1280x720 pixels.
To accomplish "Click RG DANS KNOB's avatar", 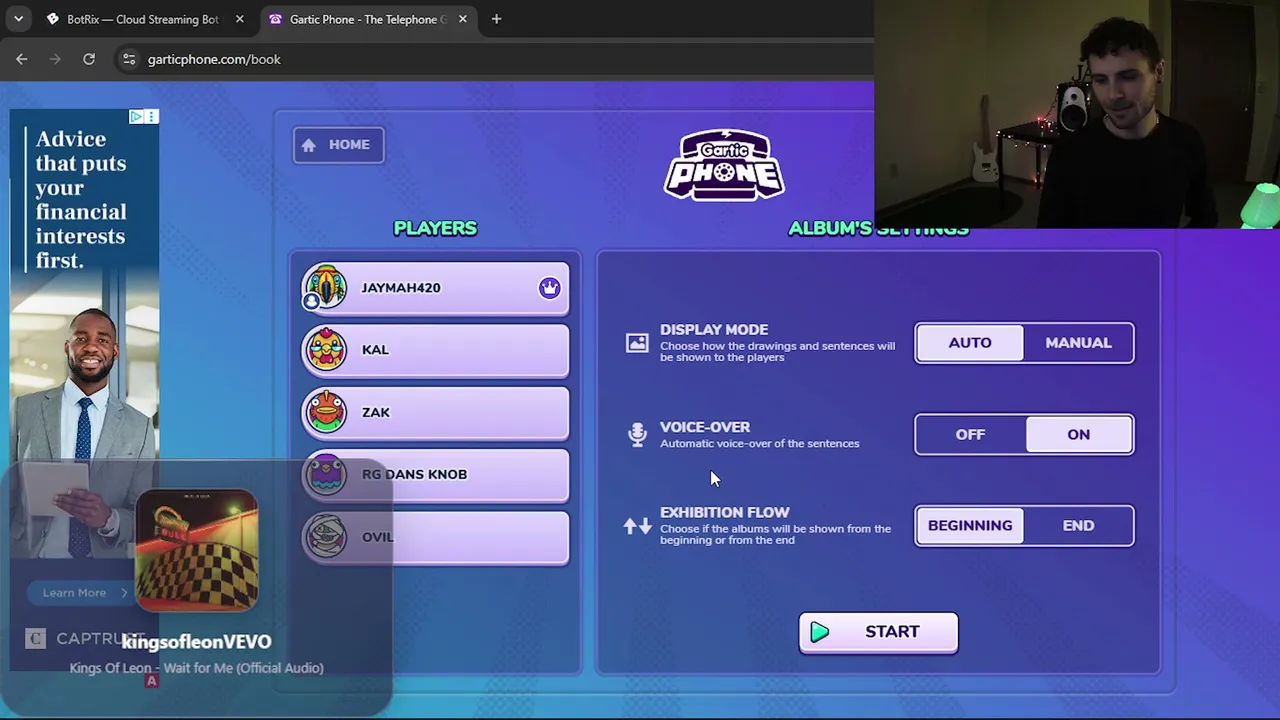I will 326,474.
